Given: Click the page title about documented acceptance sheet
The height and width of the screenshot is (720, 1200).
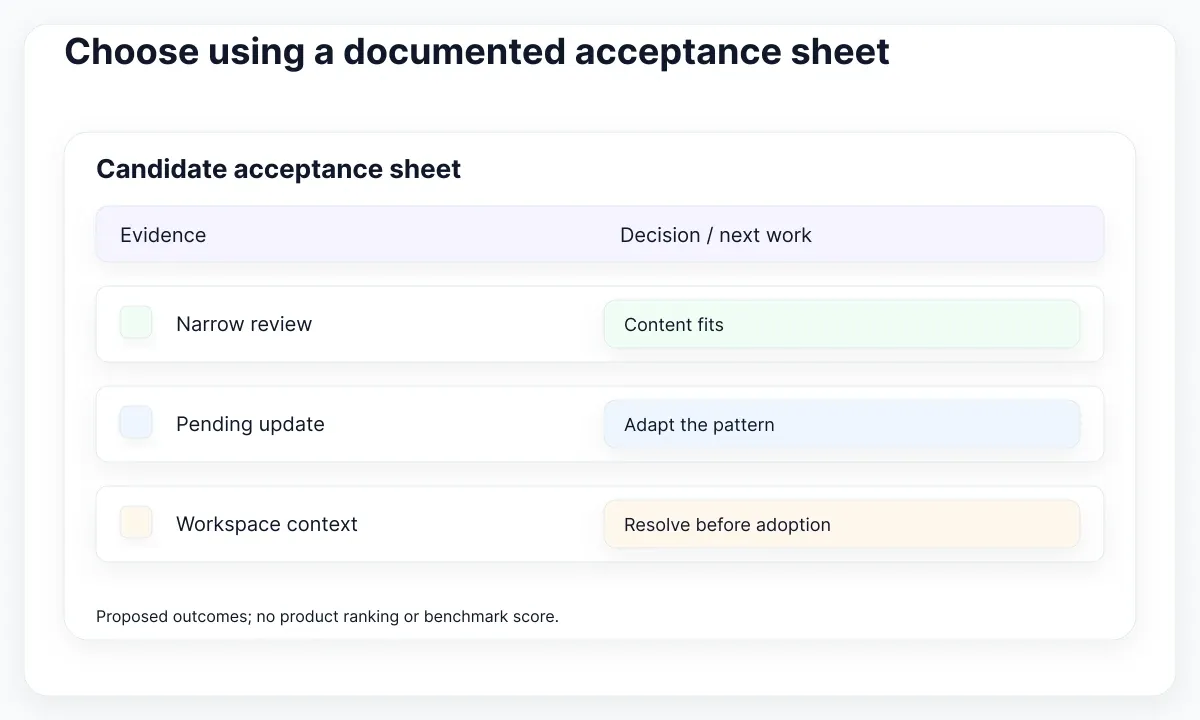Looking at the screenshot, I should (477, 51).
